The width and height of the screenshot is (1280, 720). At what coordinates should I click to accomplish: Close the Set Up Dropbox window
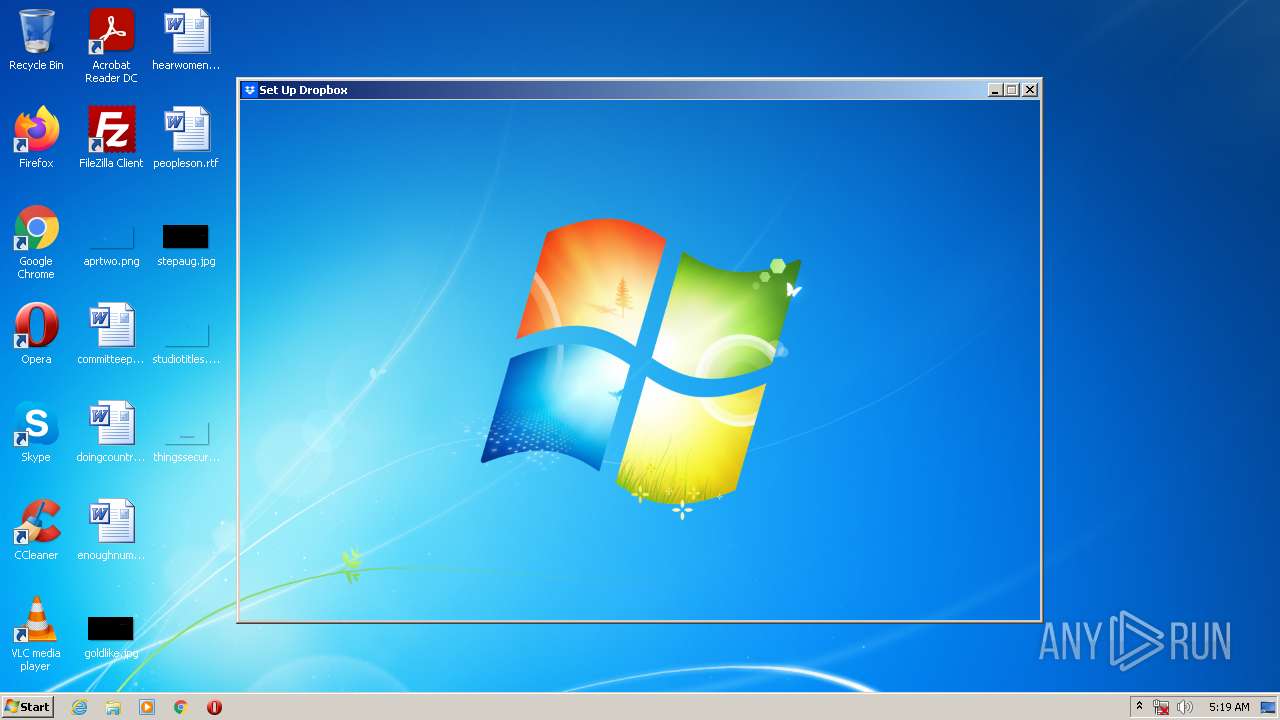tap(1030, 90)
